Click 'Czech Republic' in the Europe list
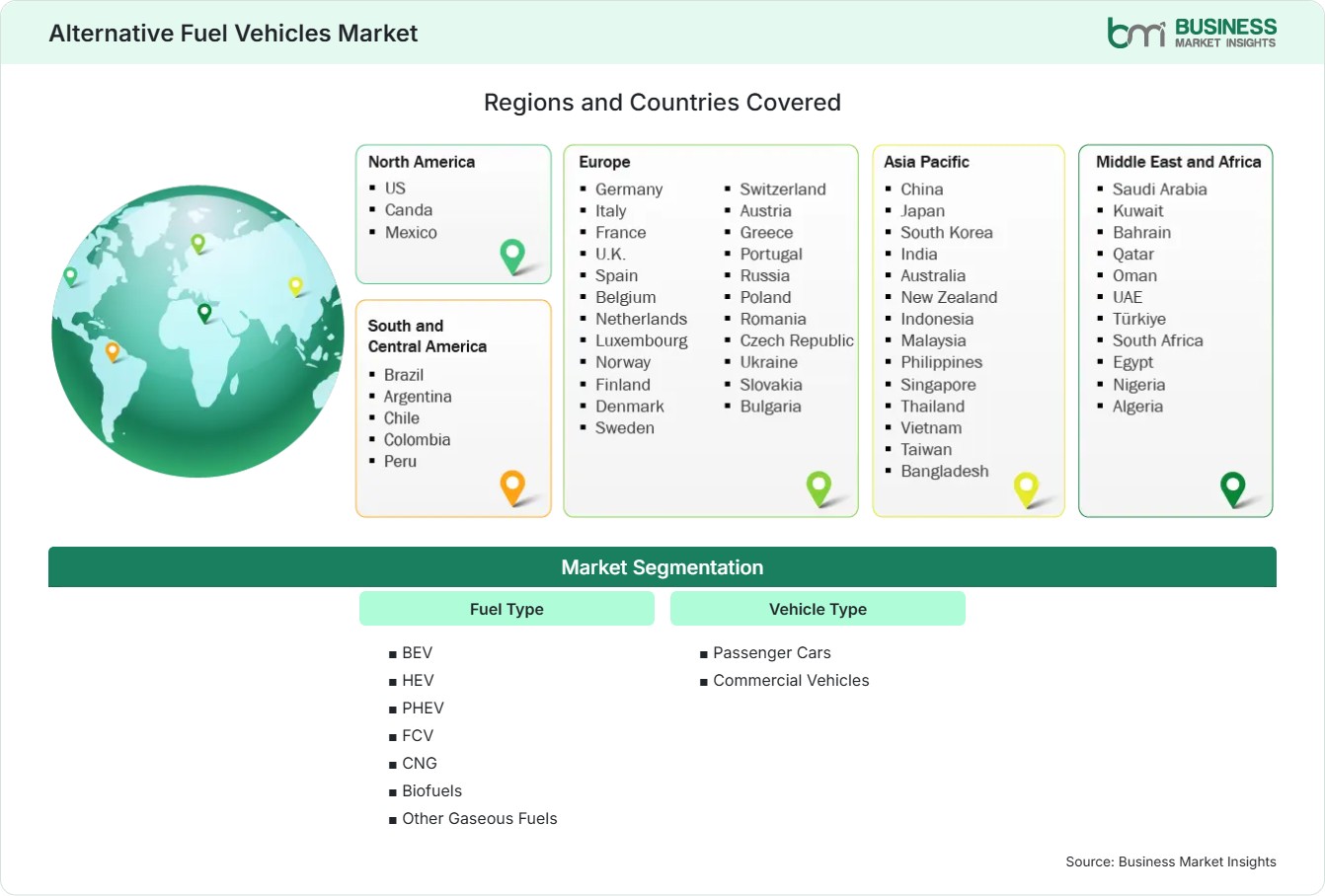Image resolution: width=1325 pixels, height=896 pixels. click(x=797, y=340)
